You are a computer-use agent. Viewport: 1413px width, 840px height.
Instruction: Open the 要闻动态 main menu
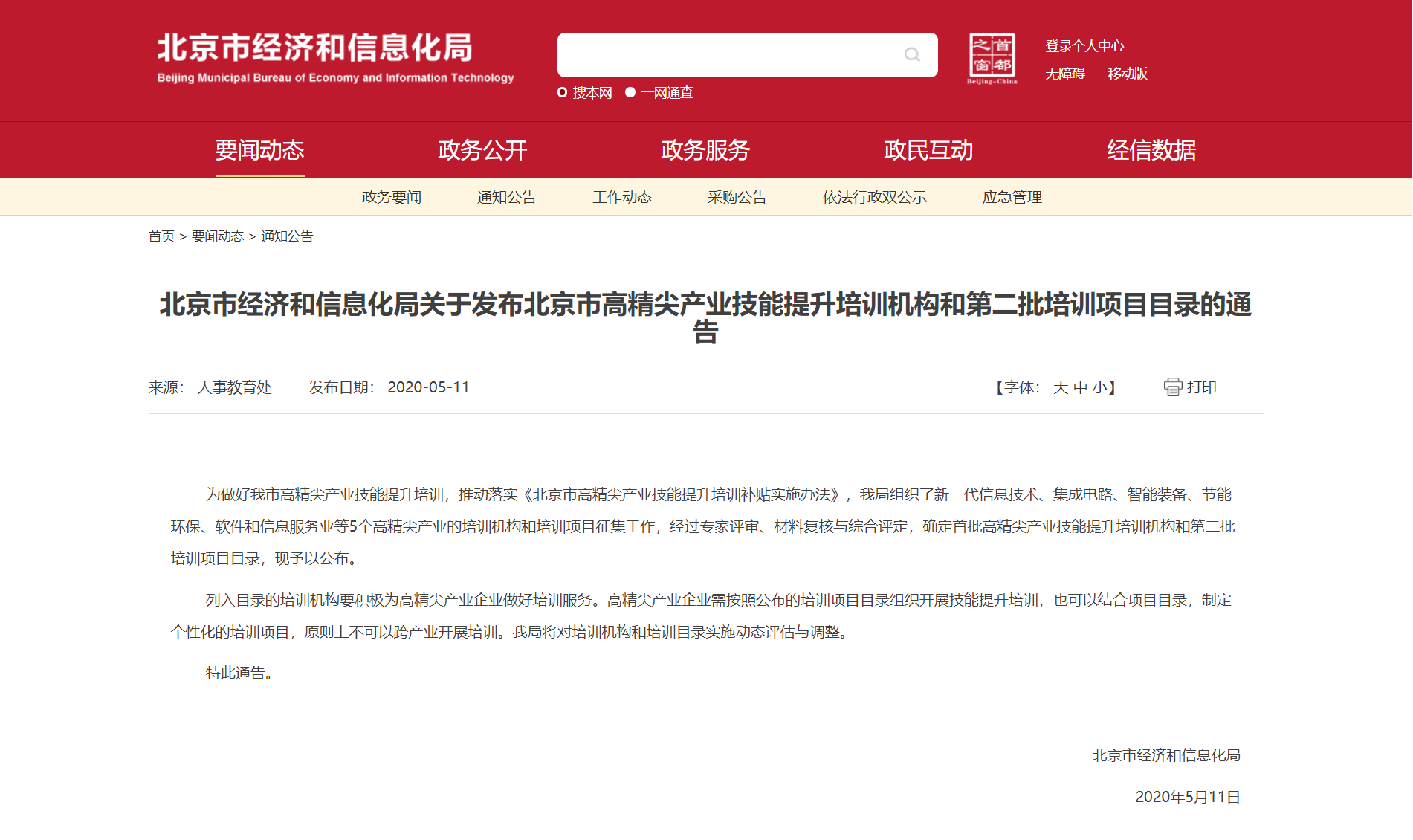[x=260, y=150]
